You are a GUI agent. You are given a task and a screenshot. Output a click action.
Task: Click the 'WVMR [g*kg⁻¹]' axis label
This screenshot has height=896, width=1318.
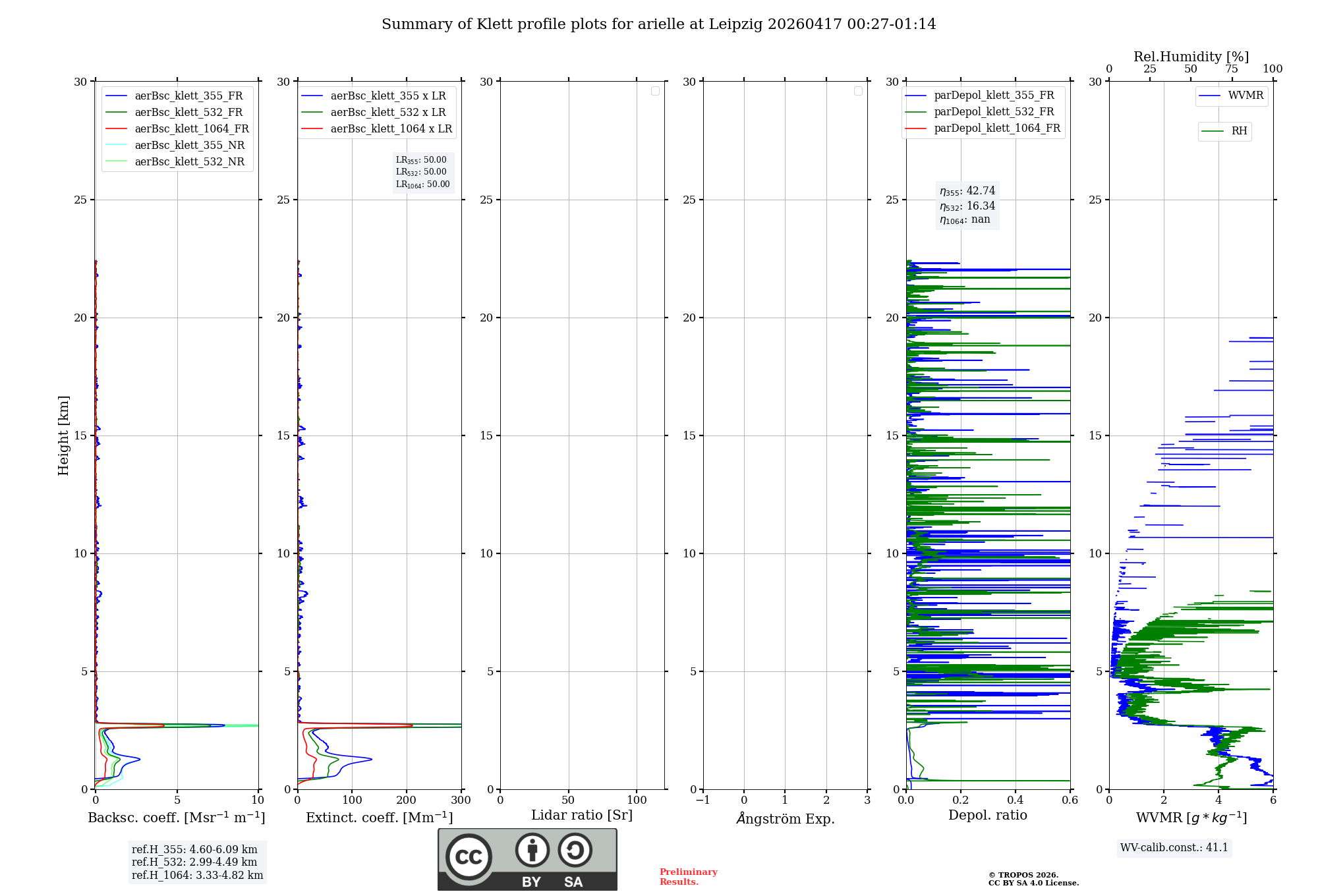point(1191,818)
